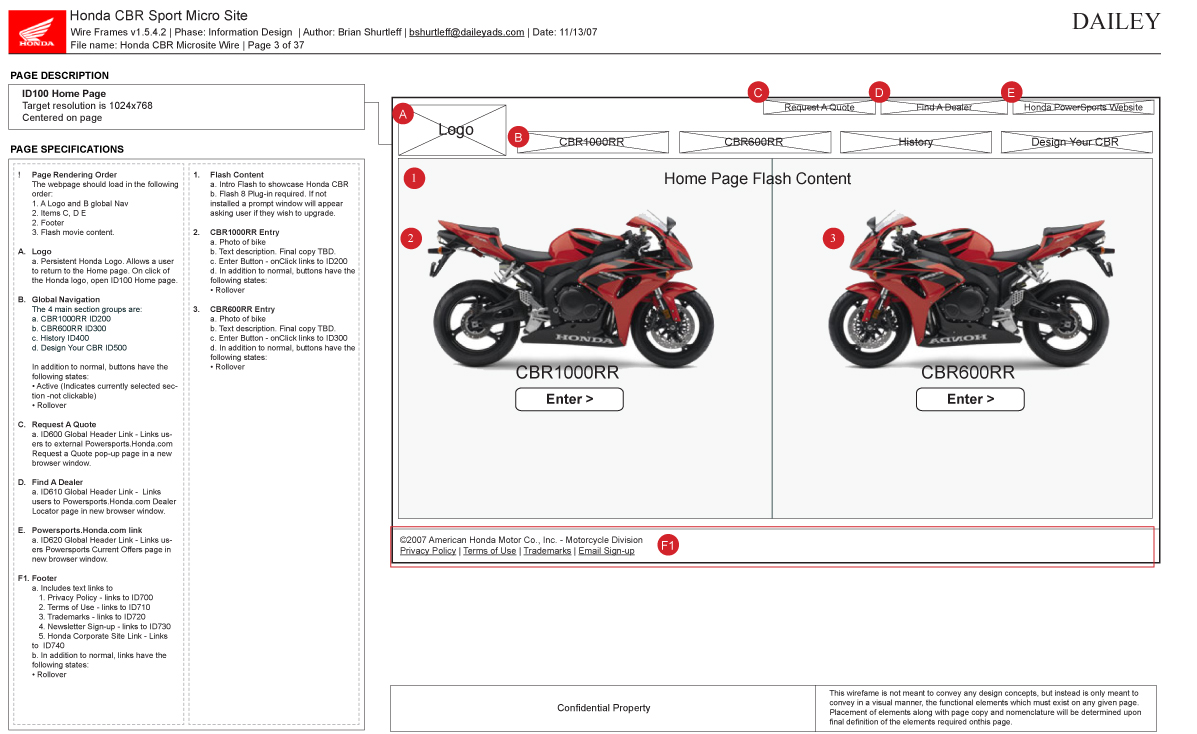This screenshot has width=1197, height=734.
Task: Open the Design Your CBR tab
Action: 1076,142
